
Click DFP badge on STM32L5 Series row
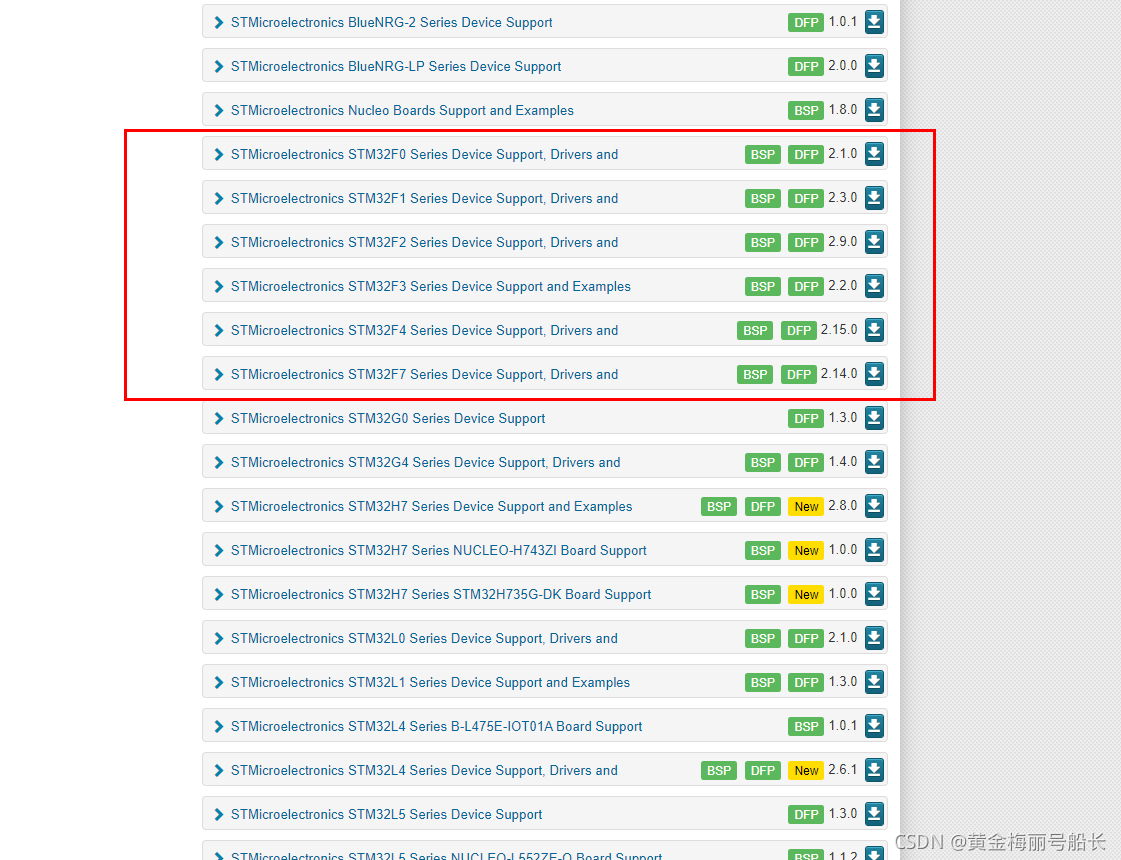click(x=806, y=814)
